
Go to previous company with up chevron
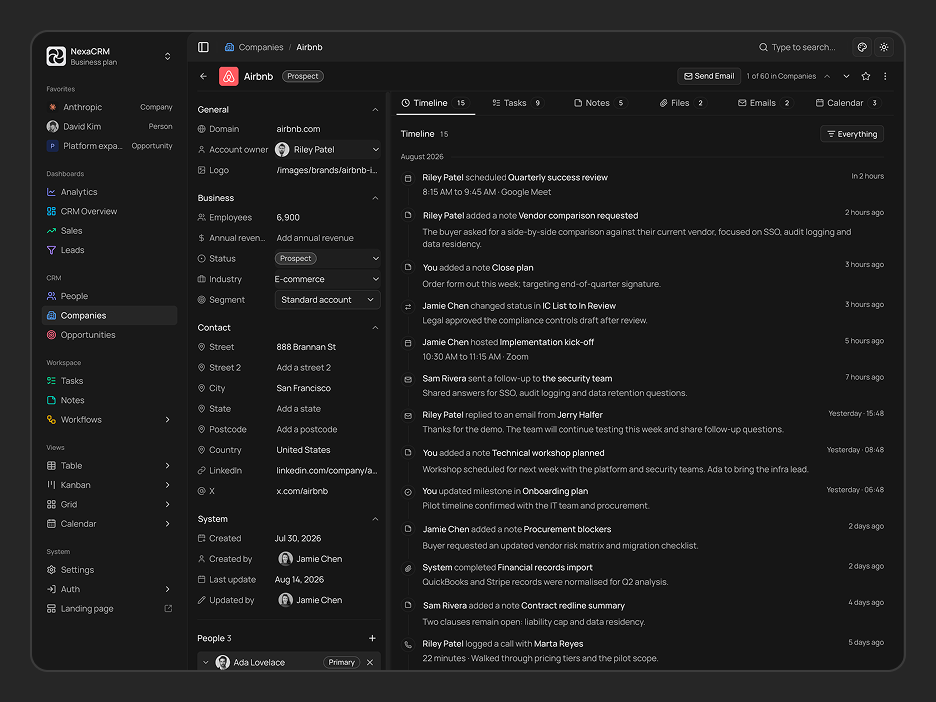click(827, 76)
